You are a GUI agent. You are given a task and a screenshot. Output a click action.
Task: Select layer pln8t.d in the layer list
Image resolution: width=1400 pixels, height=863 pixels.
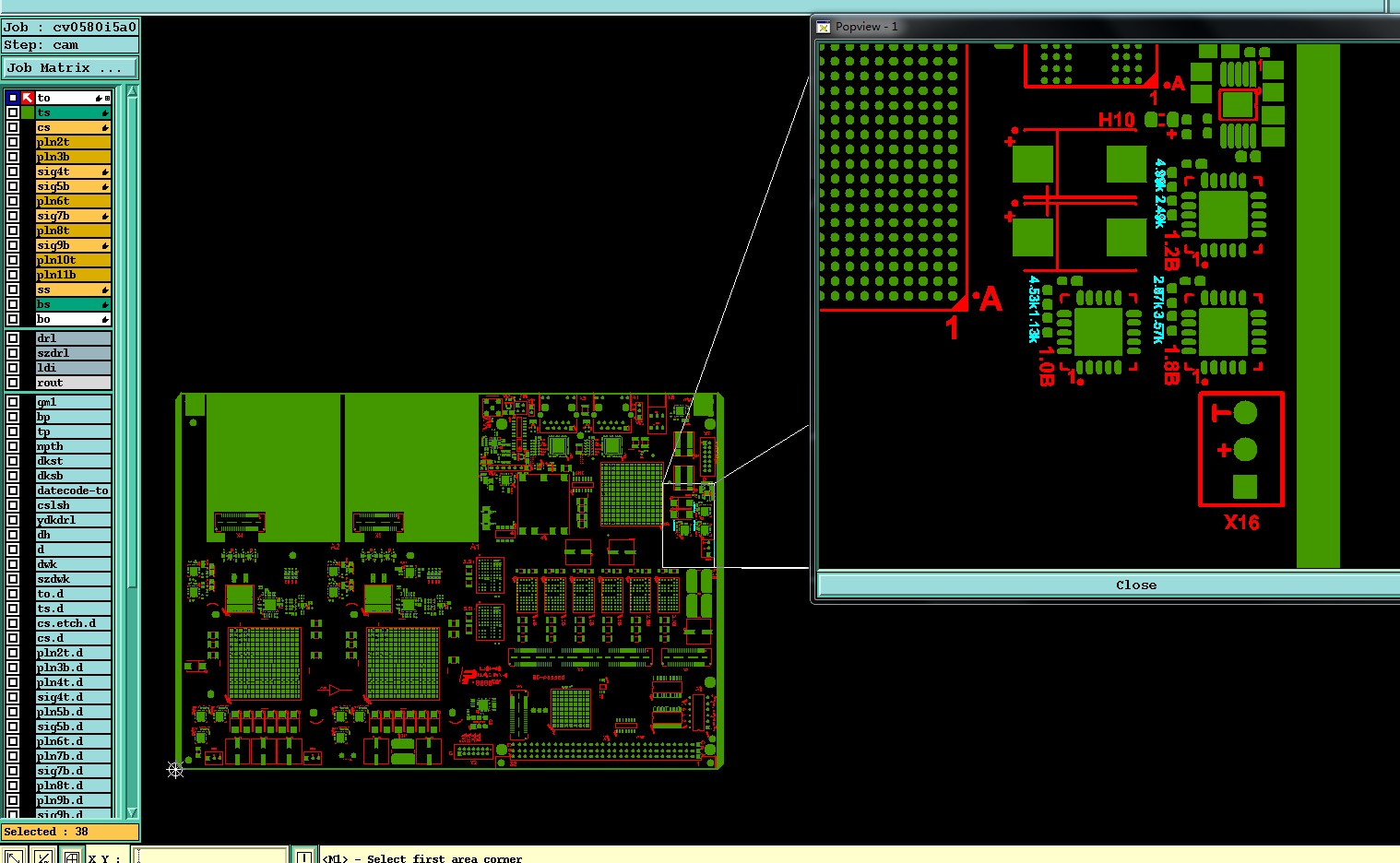(x=73, y=786)
